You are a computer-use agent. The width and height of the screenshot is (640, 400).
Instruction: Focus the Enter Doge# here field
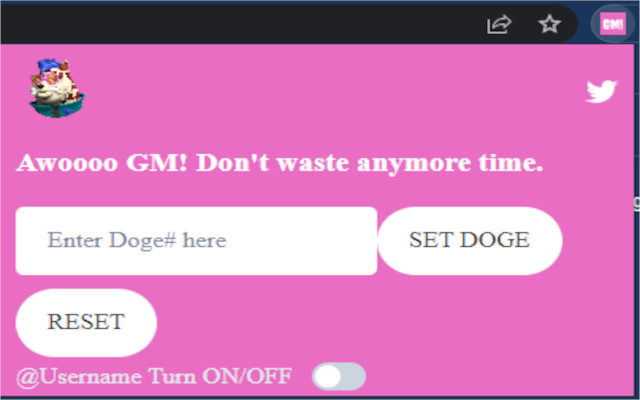[x=196, y=241]
